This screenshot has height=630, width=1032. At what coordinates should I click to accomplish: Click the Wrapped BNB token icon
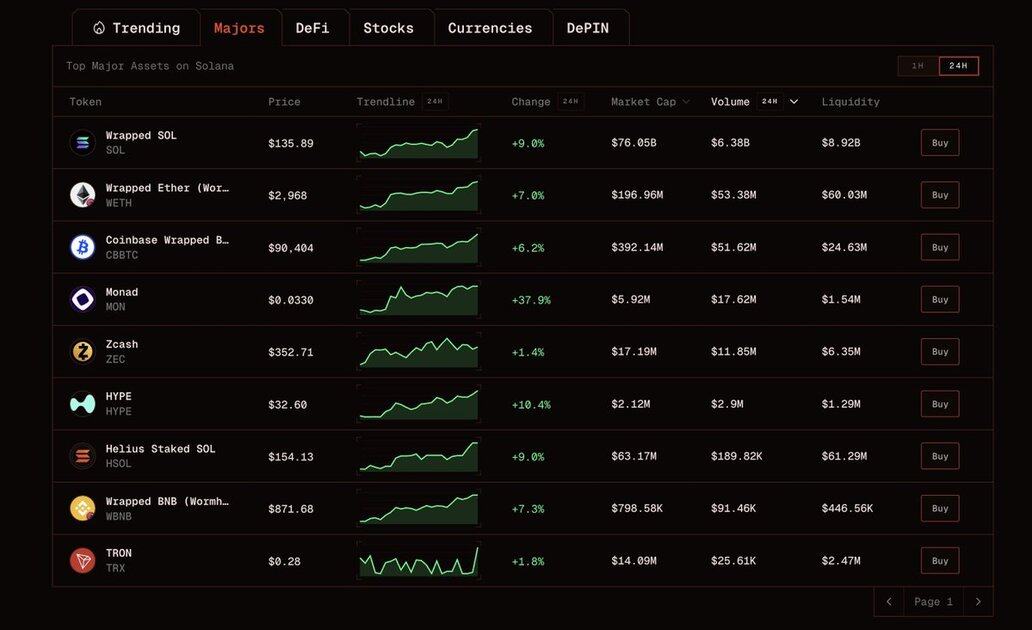coord(82,508)
